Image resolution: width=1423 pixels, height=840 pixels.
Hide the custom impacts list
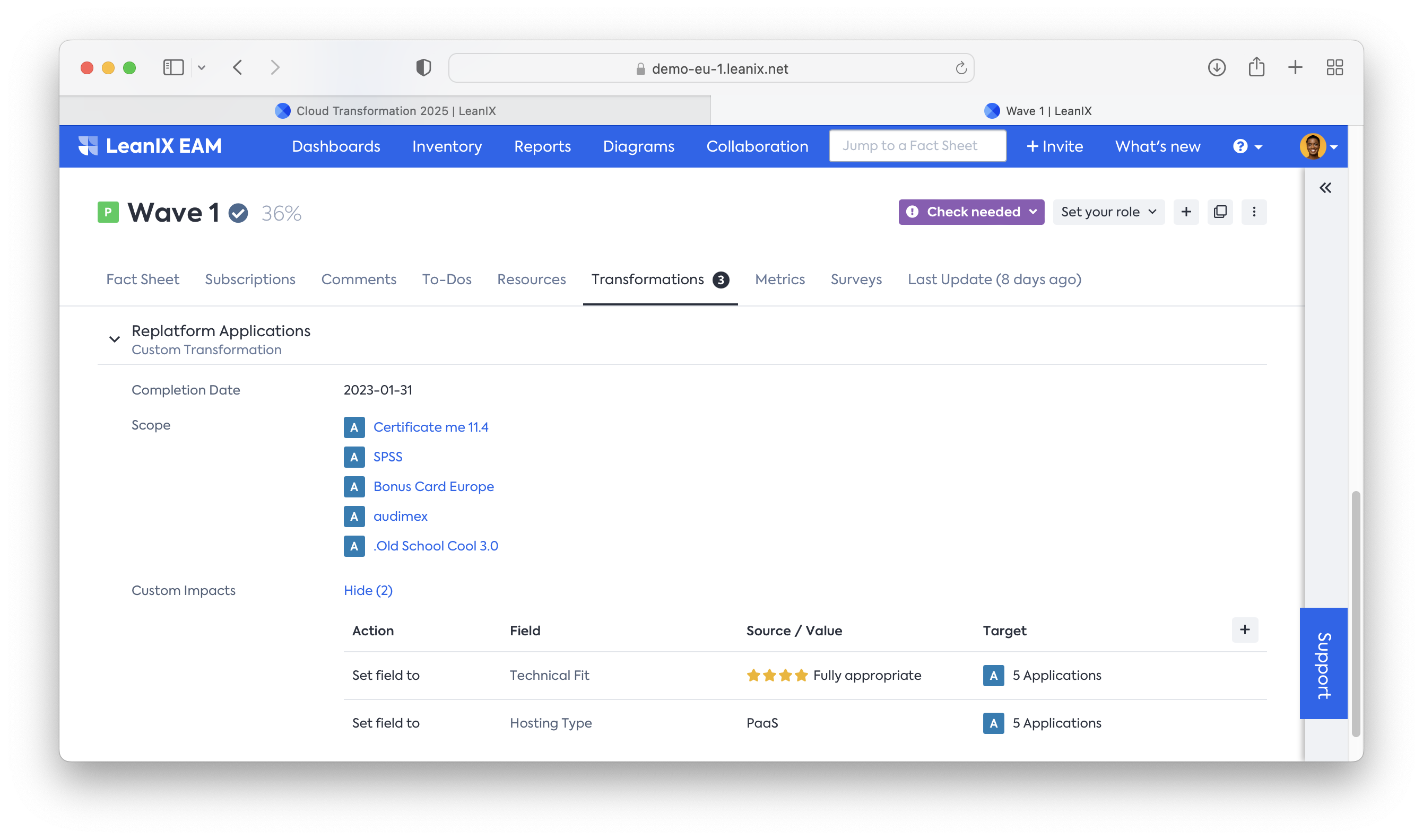pyautogui.click(x=368, y=590)
